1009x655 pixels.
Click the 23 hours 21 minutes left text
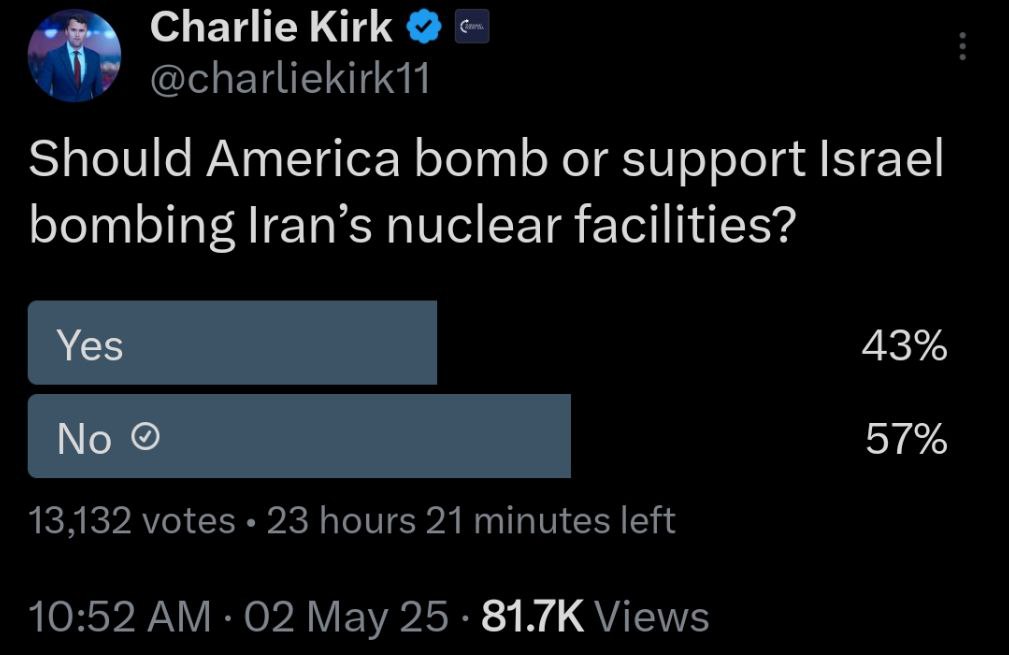coord(471,520)
